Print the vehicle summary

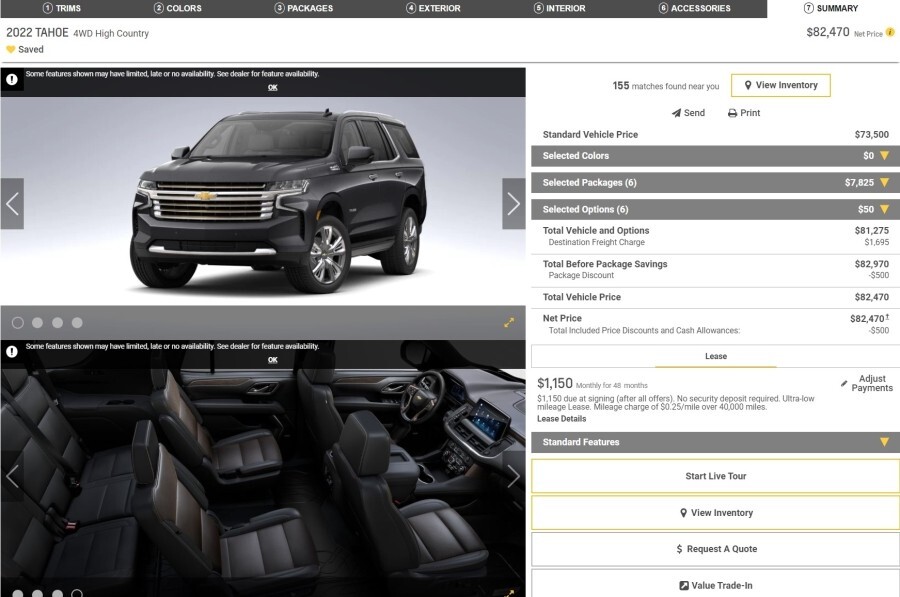(744, 113)
